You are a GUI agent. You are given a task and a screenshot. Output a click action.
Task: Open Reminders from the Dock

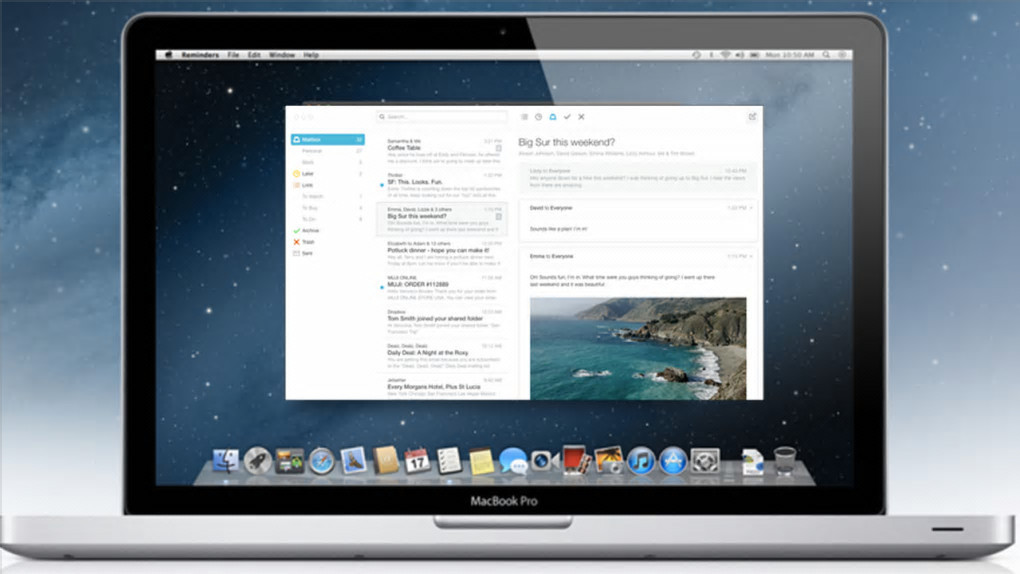449,460
